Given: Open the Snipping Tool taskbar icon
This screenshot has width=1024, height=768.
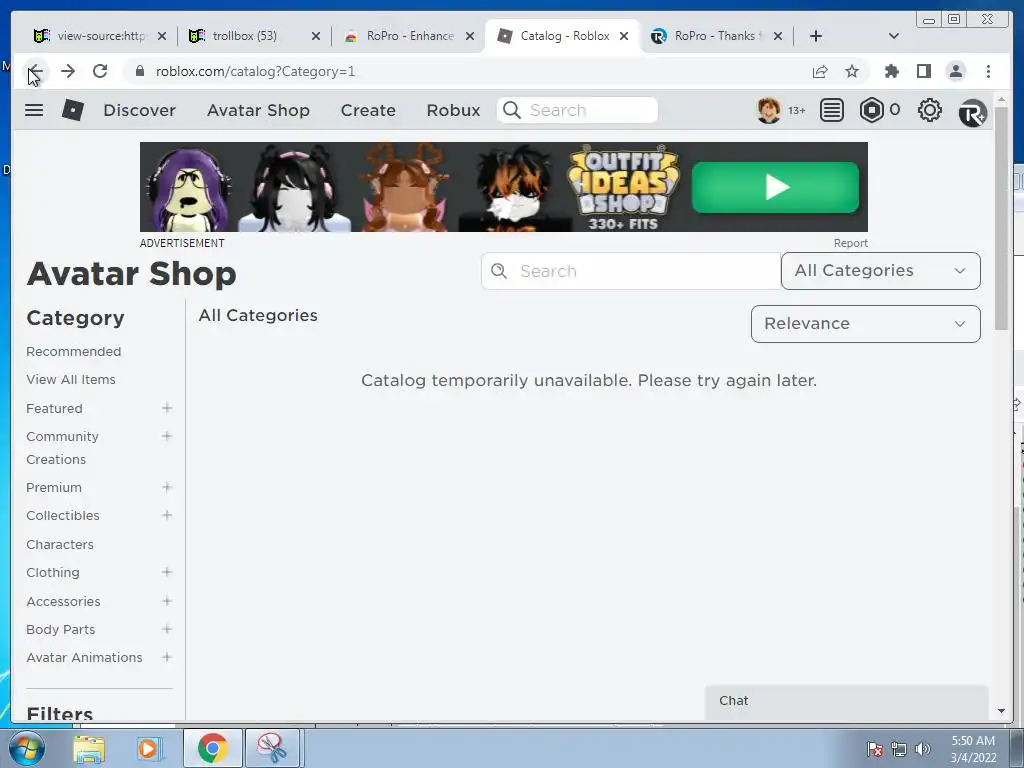Looking at the screenshot, I should (x=272, y=748).
